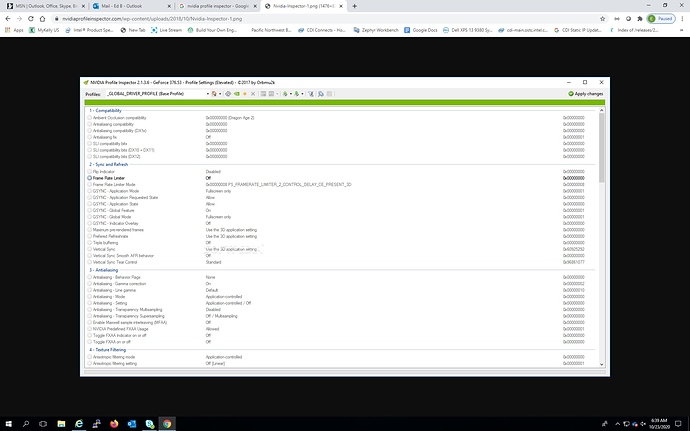Open a new browser tab with plus button
Screen dimensions: 690x431
[x=355, y=6]
